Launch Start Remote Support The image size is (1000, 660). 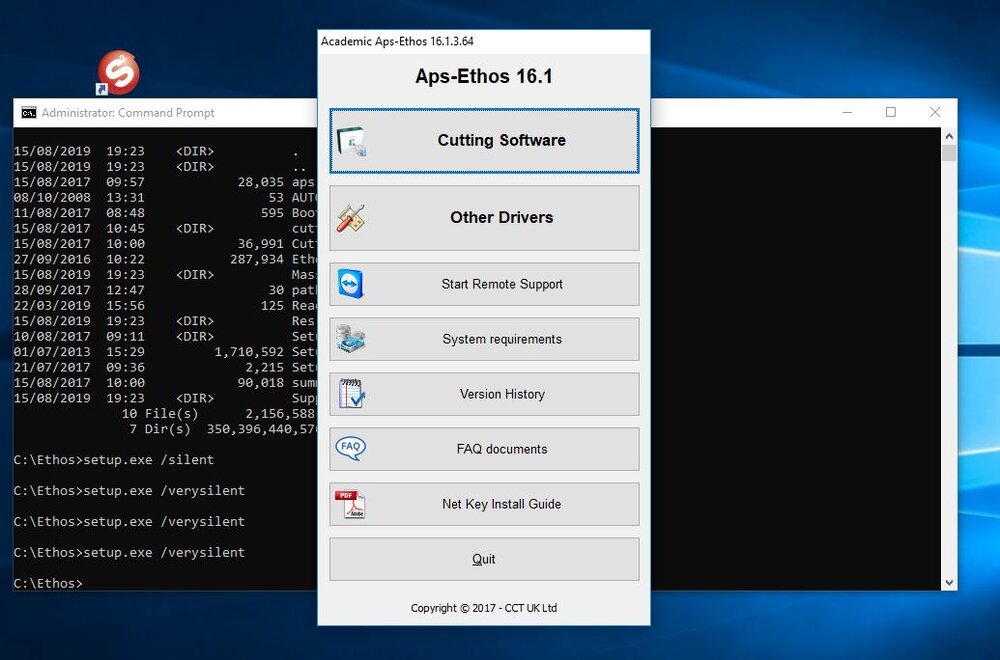click(484, 284)
